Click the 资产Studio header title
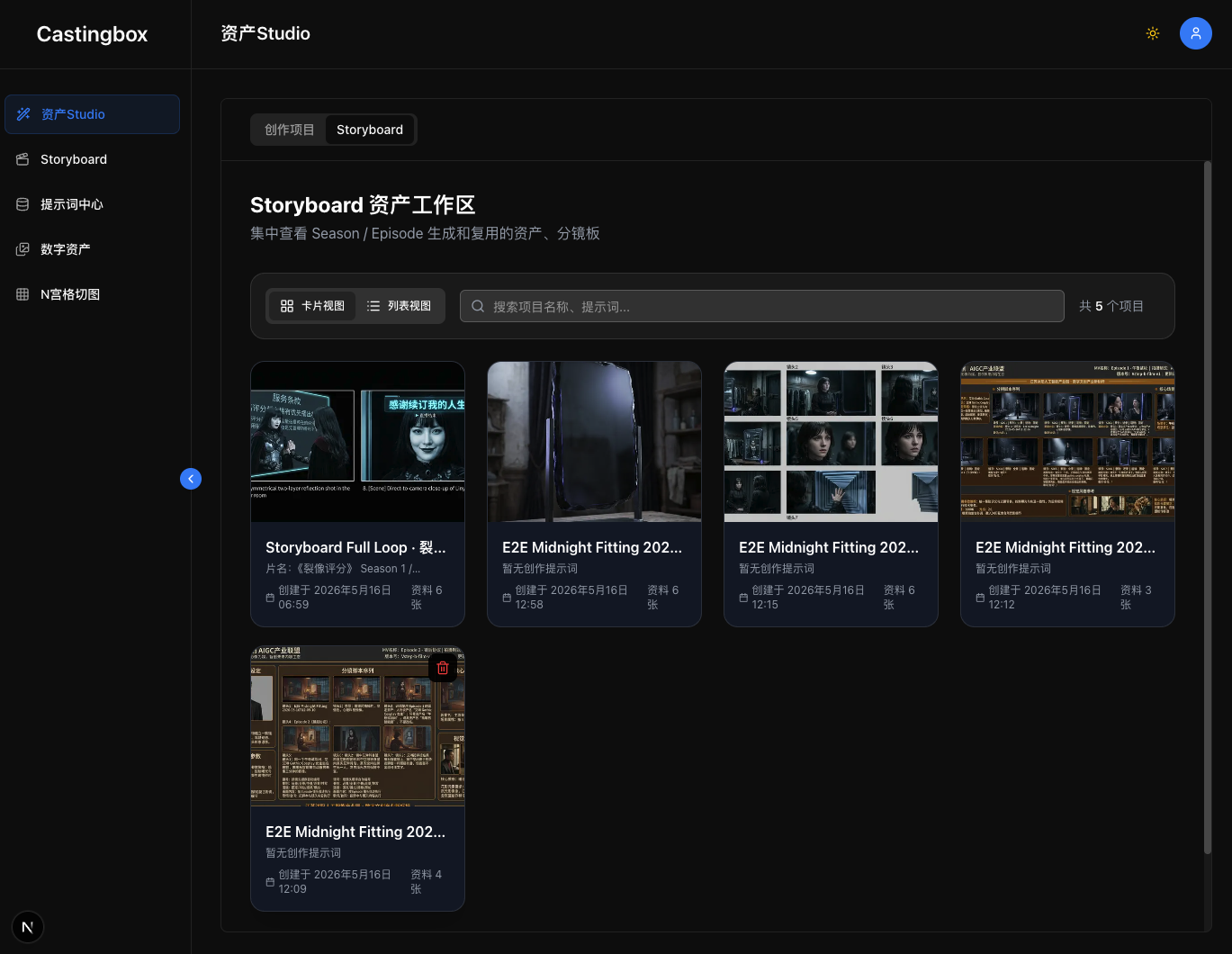The width and height of the screenshot is (1232, 954). tap(265, 33)
